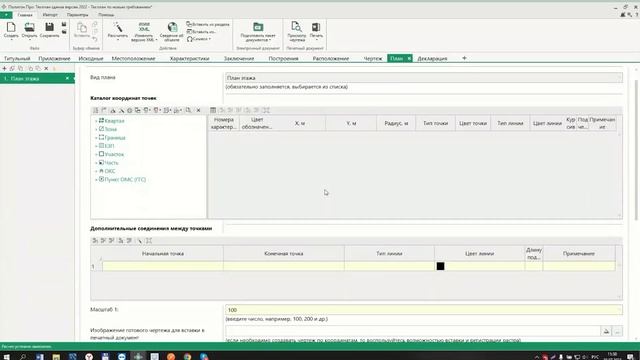Open the Windows Start menu

click(x=7, y=356)
